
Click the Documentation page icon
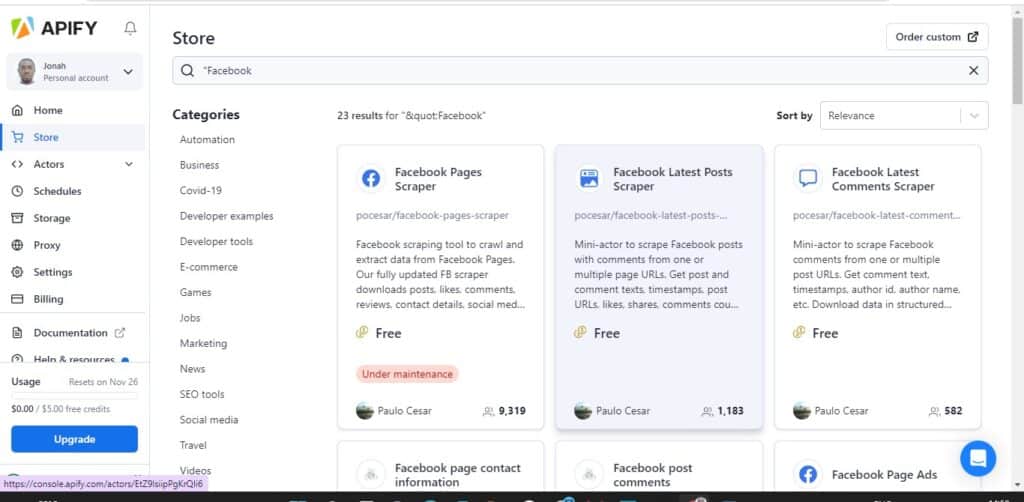point(18,333)
